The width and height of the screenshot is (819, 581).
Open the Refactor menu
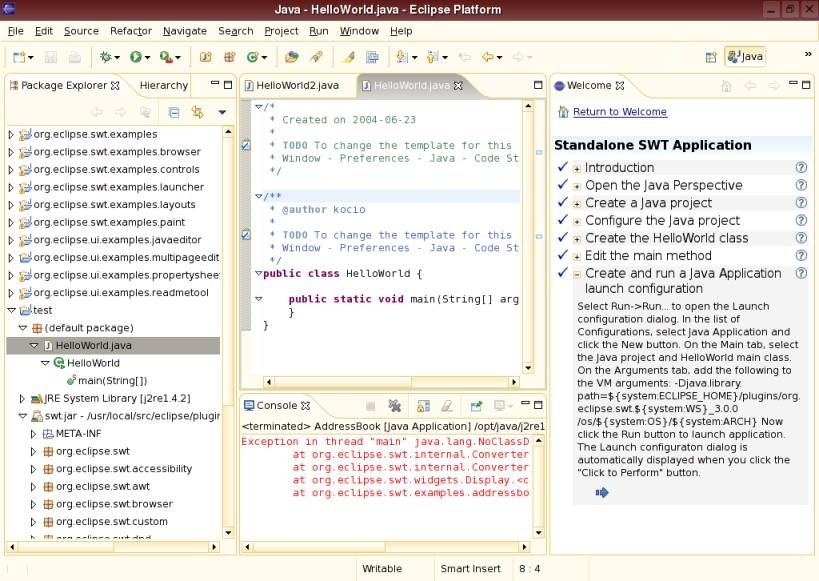pos(131,31)
